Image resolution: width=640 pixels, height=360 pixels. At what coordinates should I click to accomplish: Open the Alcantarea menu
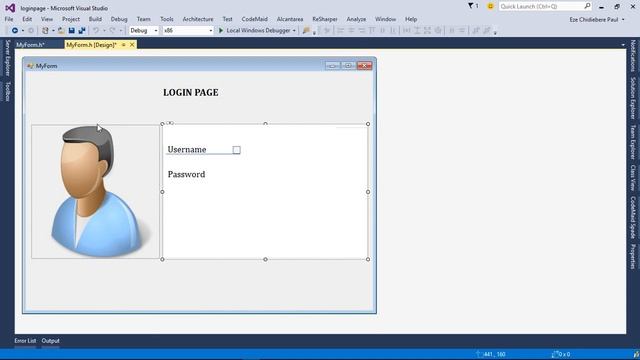click(x=290, y=19)
